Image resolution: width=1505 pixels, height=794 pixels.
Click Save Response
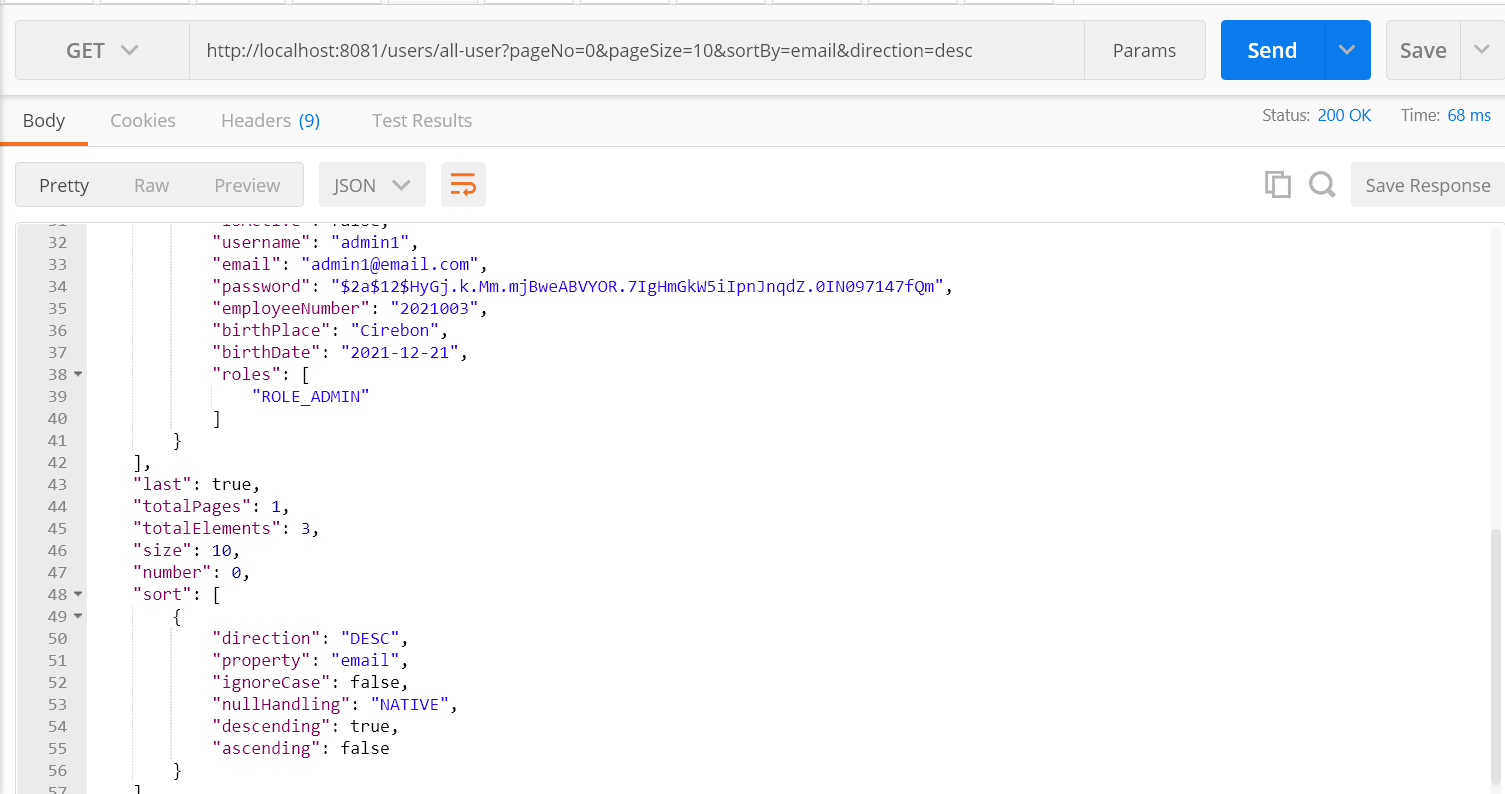point(1427,184)
